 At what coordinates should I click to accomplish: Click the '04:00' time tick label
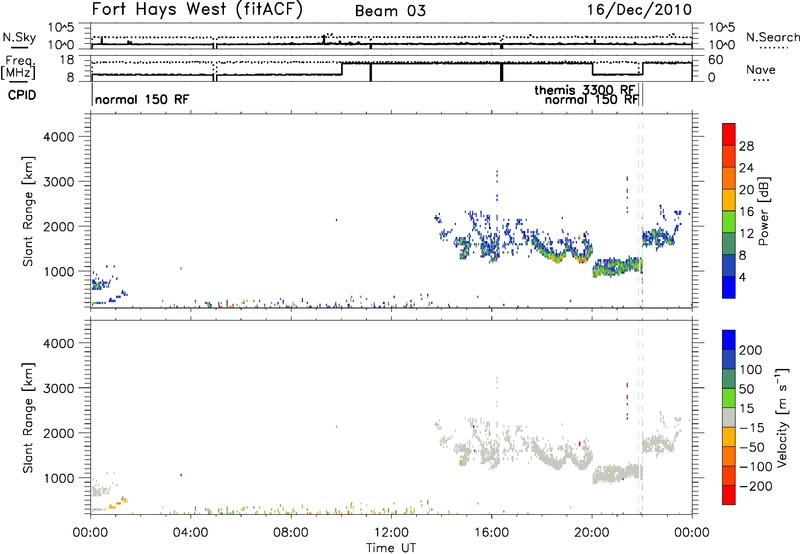point(191,533)
